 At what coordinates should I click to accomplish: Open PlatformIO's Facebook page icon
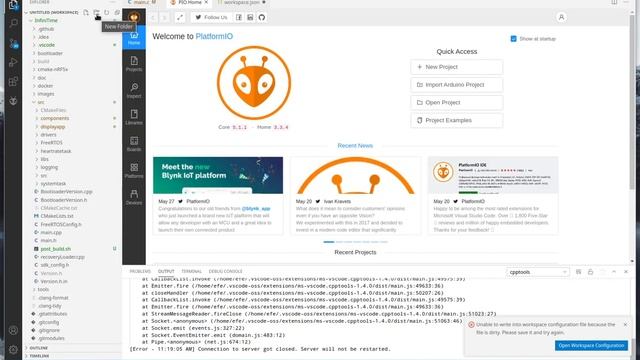click(239, 18)
